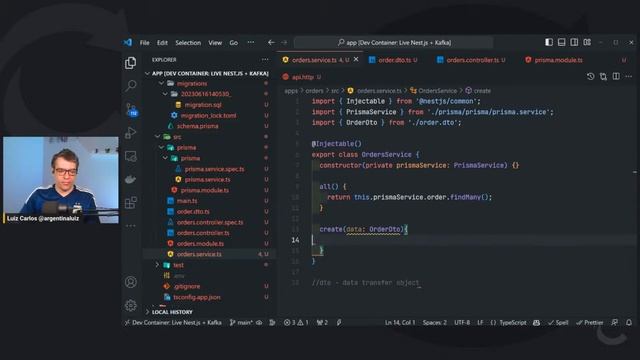Collapse the APP dev container root folder
Screen dimensions: 640x360
pos(147,73)
